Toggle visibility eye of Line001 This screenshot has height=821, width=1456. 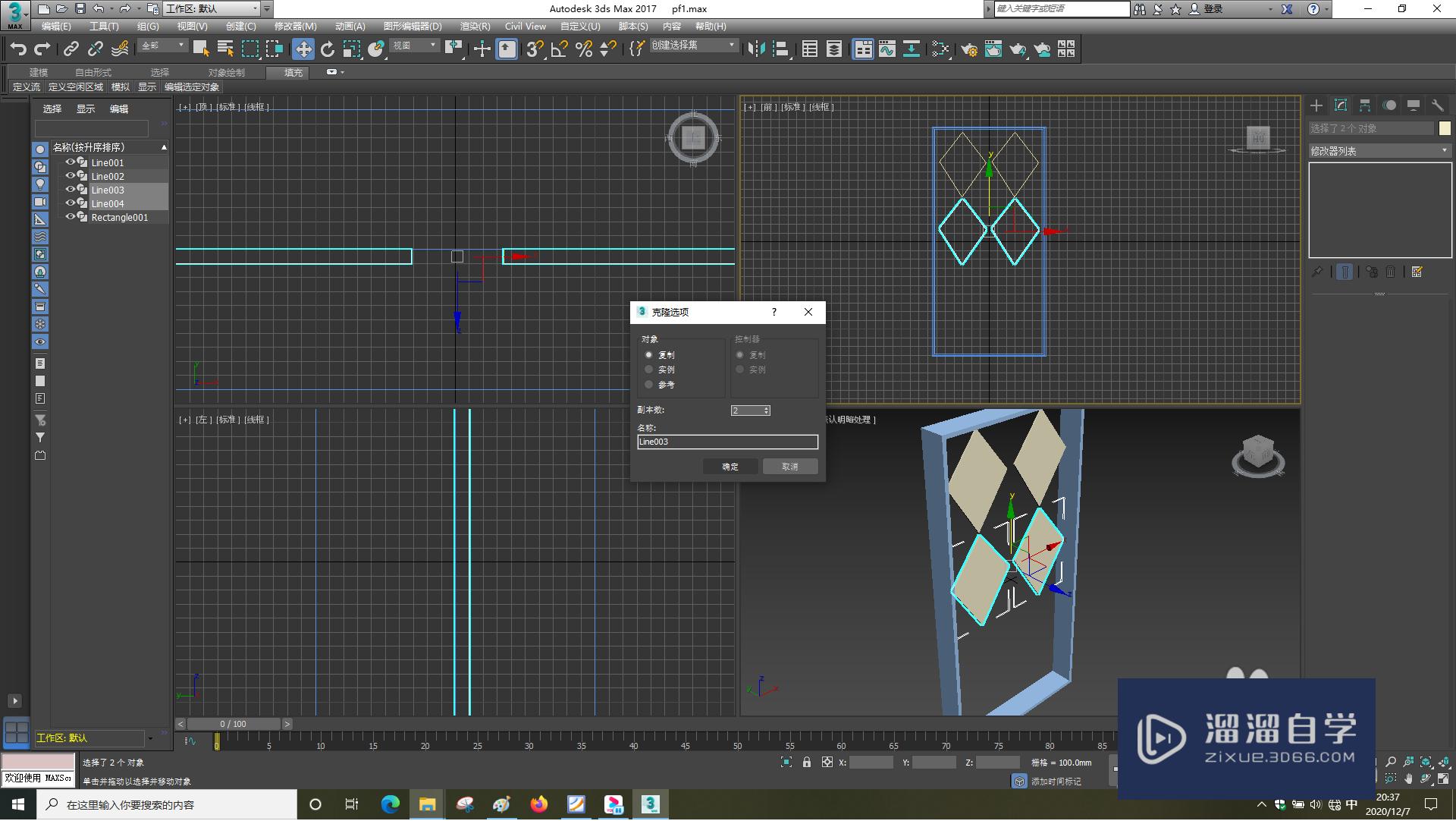point(70,162)
